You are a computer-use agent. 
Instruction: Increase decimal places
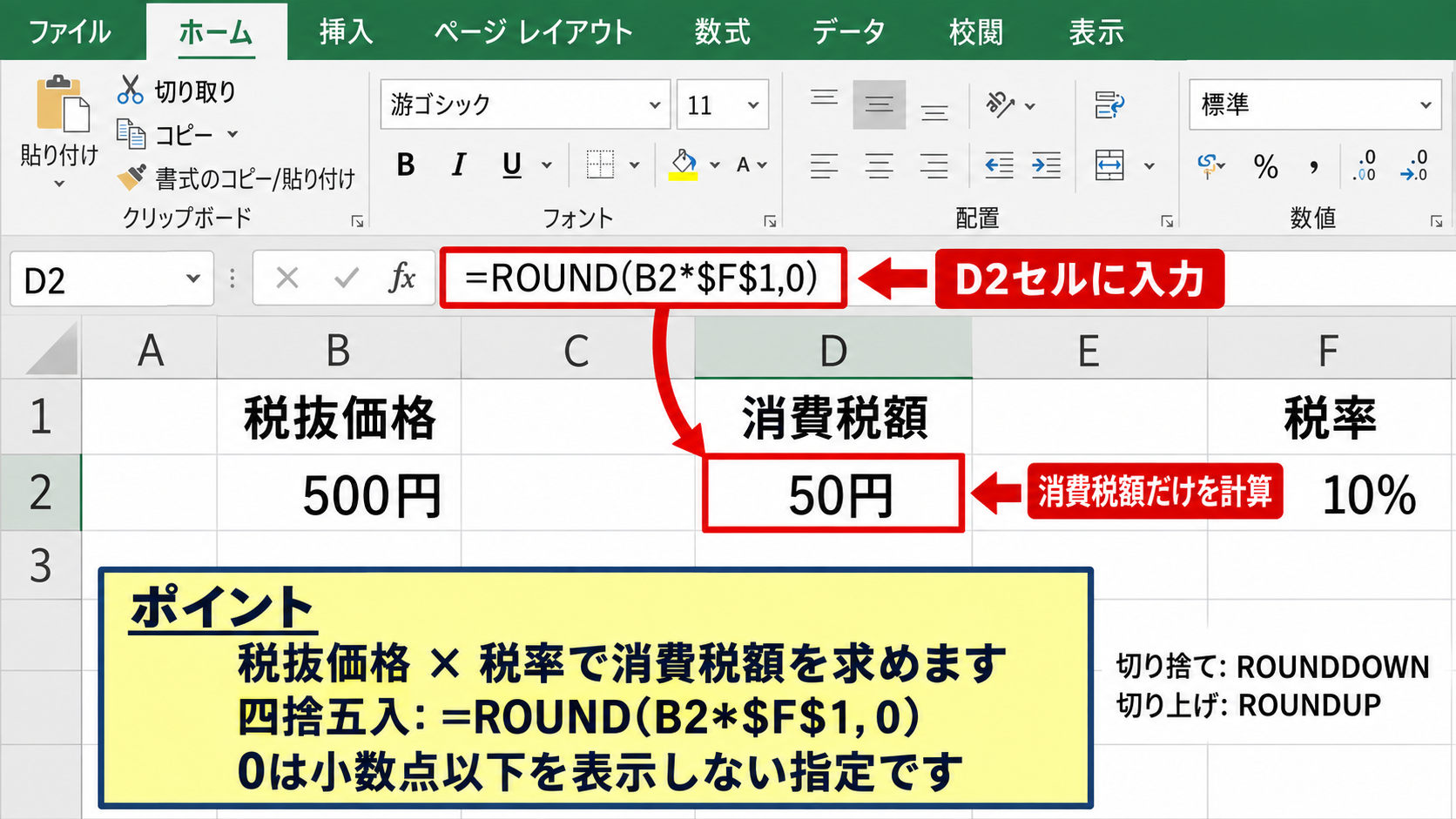point(1365,164)
